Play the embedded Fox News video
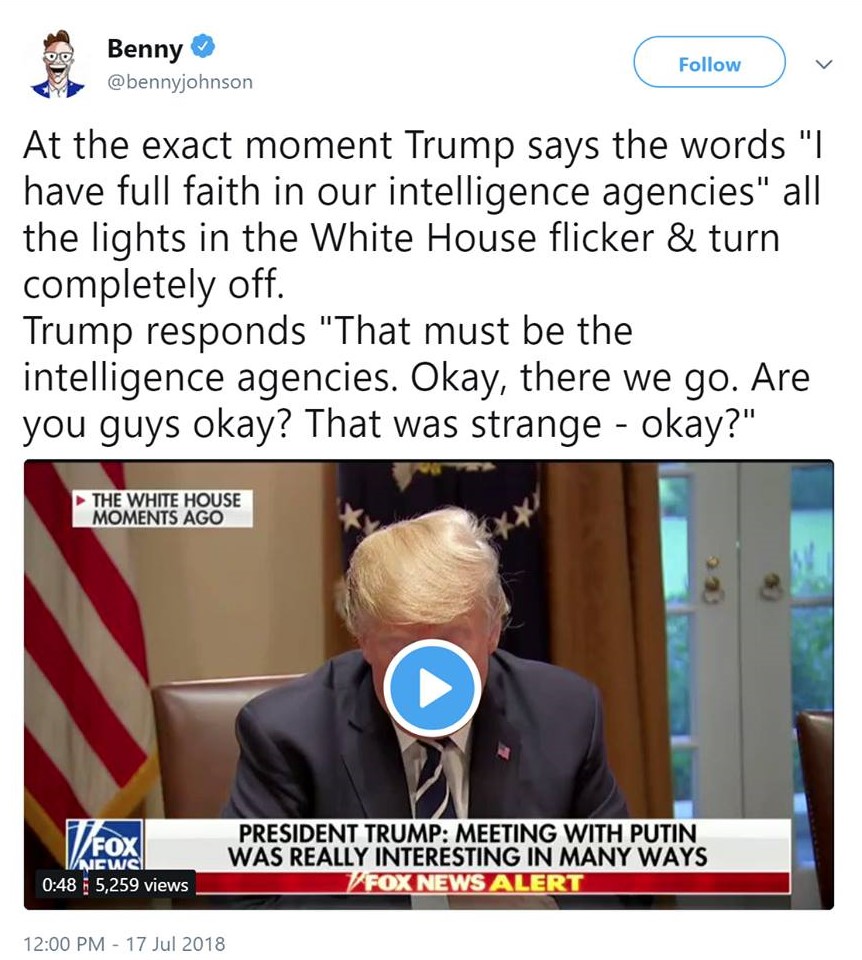 [x=432, y=688]
